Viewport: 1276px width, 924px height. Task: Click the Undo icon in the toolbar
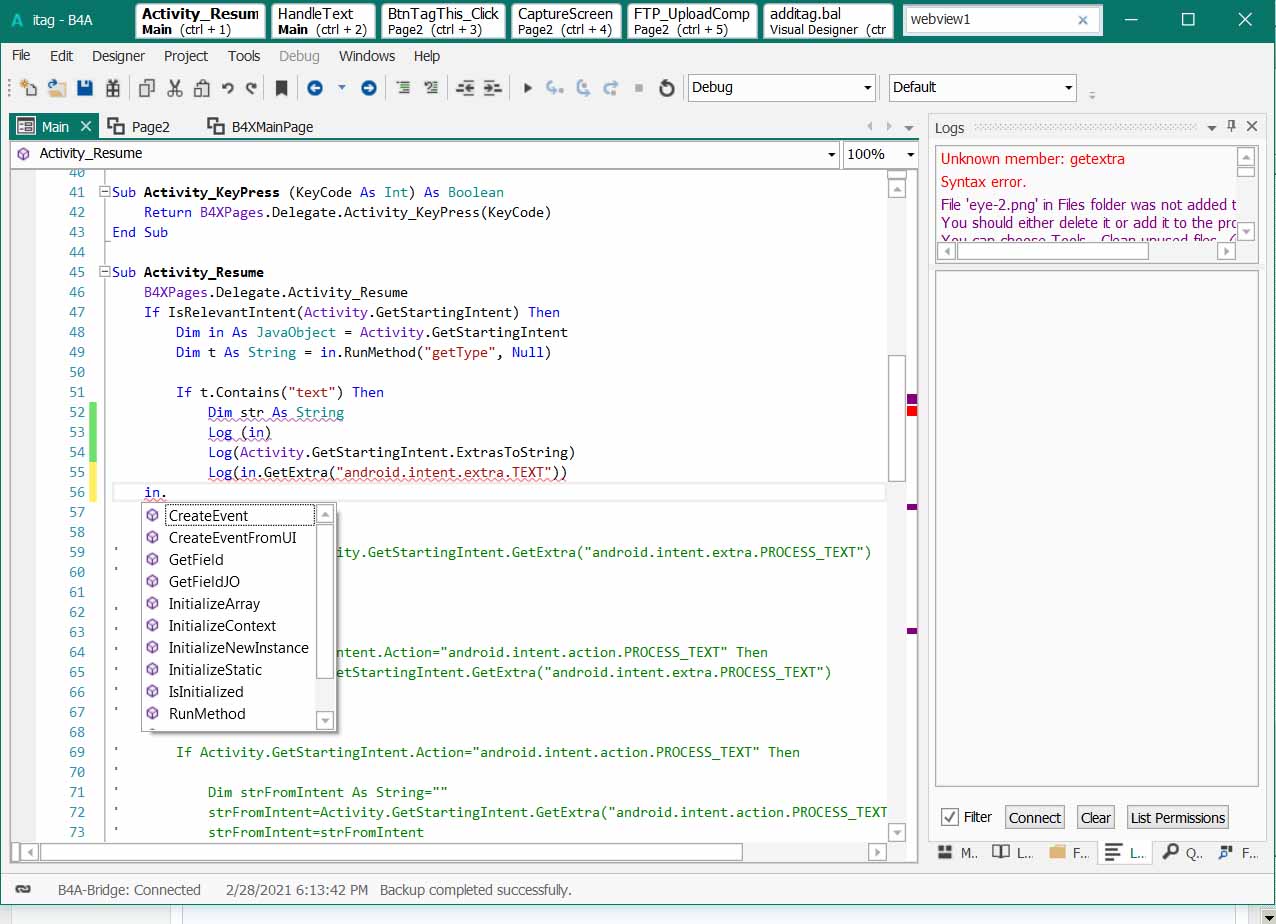click(228, 88)
